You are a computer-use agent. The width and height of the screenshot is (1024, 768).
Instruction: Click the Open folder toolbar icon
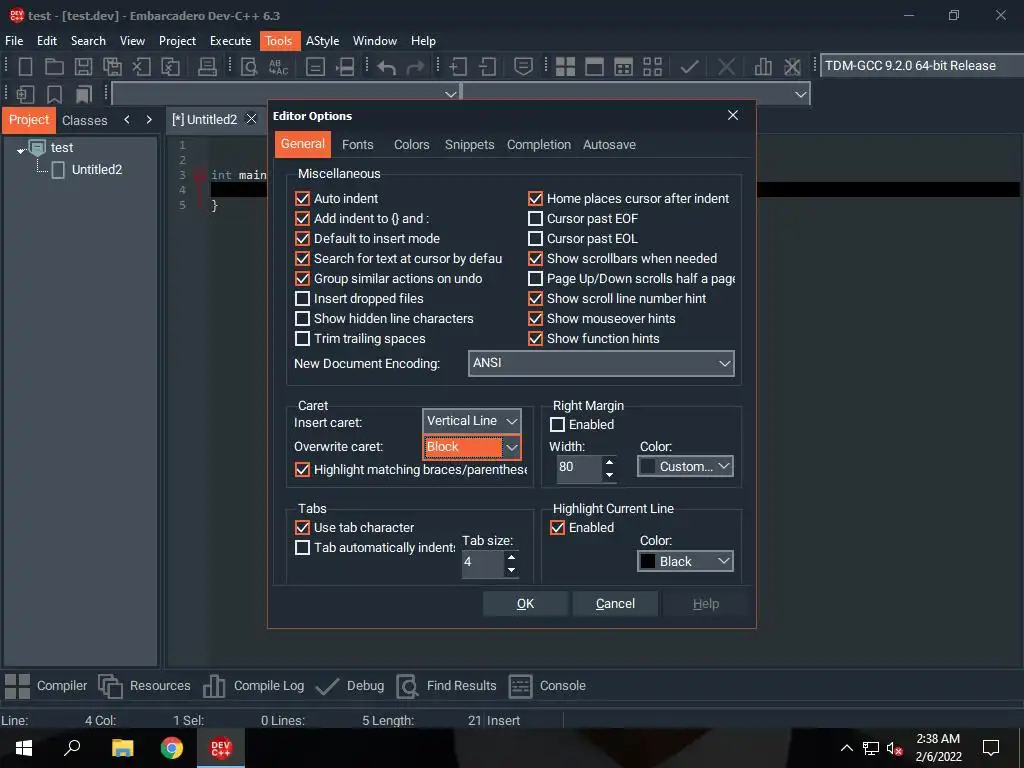(54, 67)
